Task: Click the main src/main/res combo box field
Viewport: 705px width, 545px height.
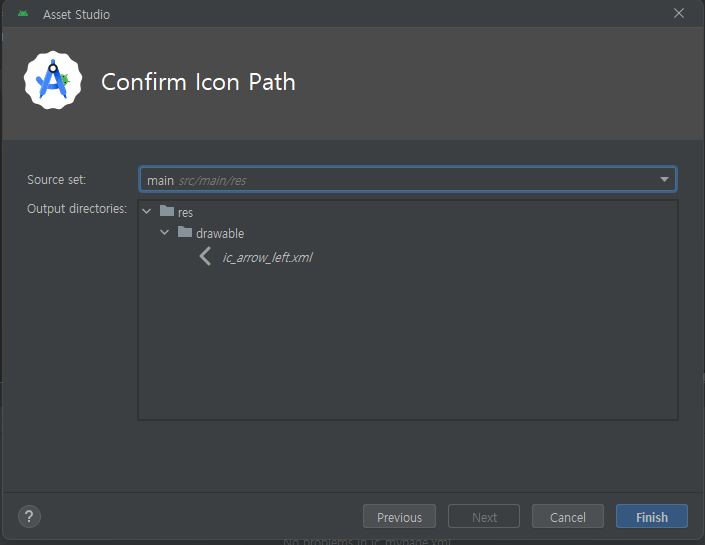Action: pos(407,179)
